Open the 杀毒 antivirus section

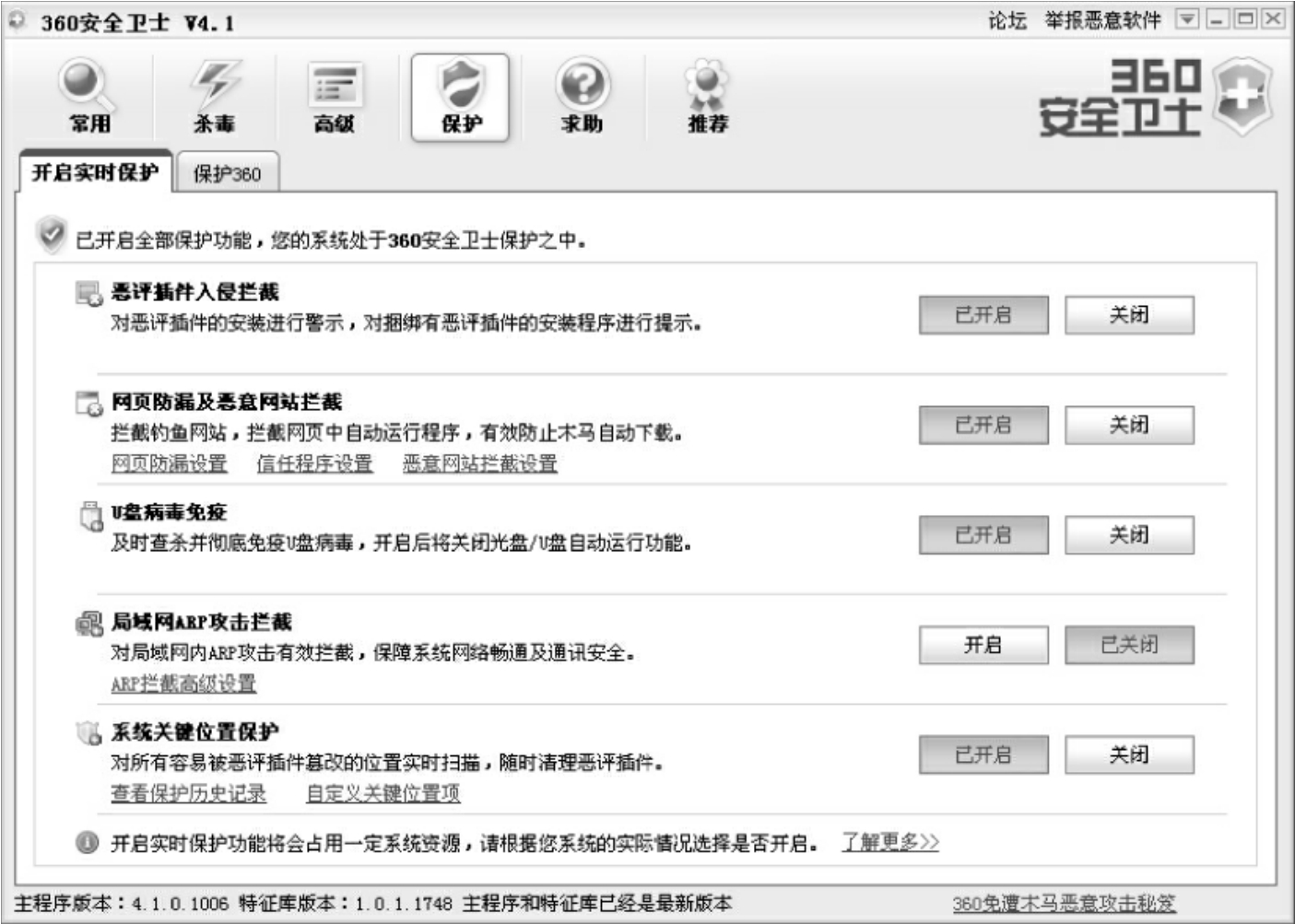pyautogui.click(x=215, y=97)
